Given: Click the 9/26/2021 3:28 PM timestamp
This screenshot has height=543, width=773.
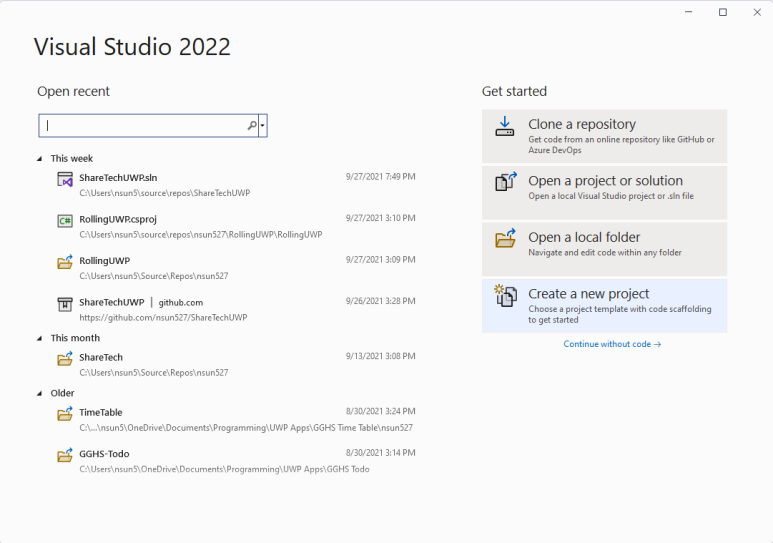Looking at the screenshot, I should click(x=381, y=301).
